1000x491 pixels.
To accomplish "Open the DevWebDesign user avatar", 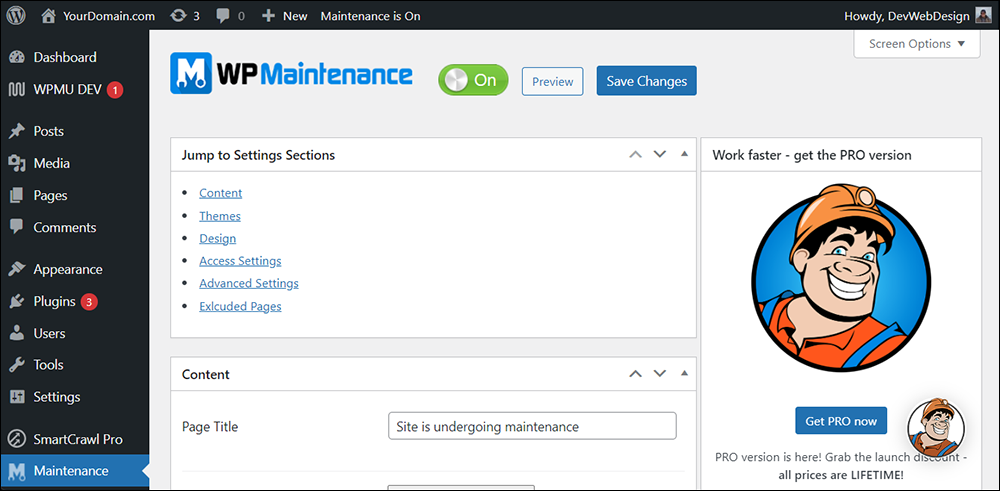I will (983, 16).
